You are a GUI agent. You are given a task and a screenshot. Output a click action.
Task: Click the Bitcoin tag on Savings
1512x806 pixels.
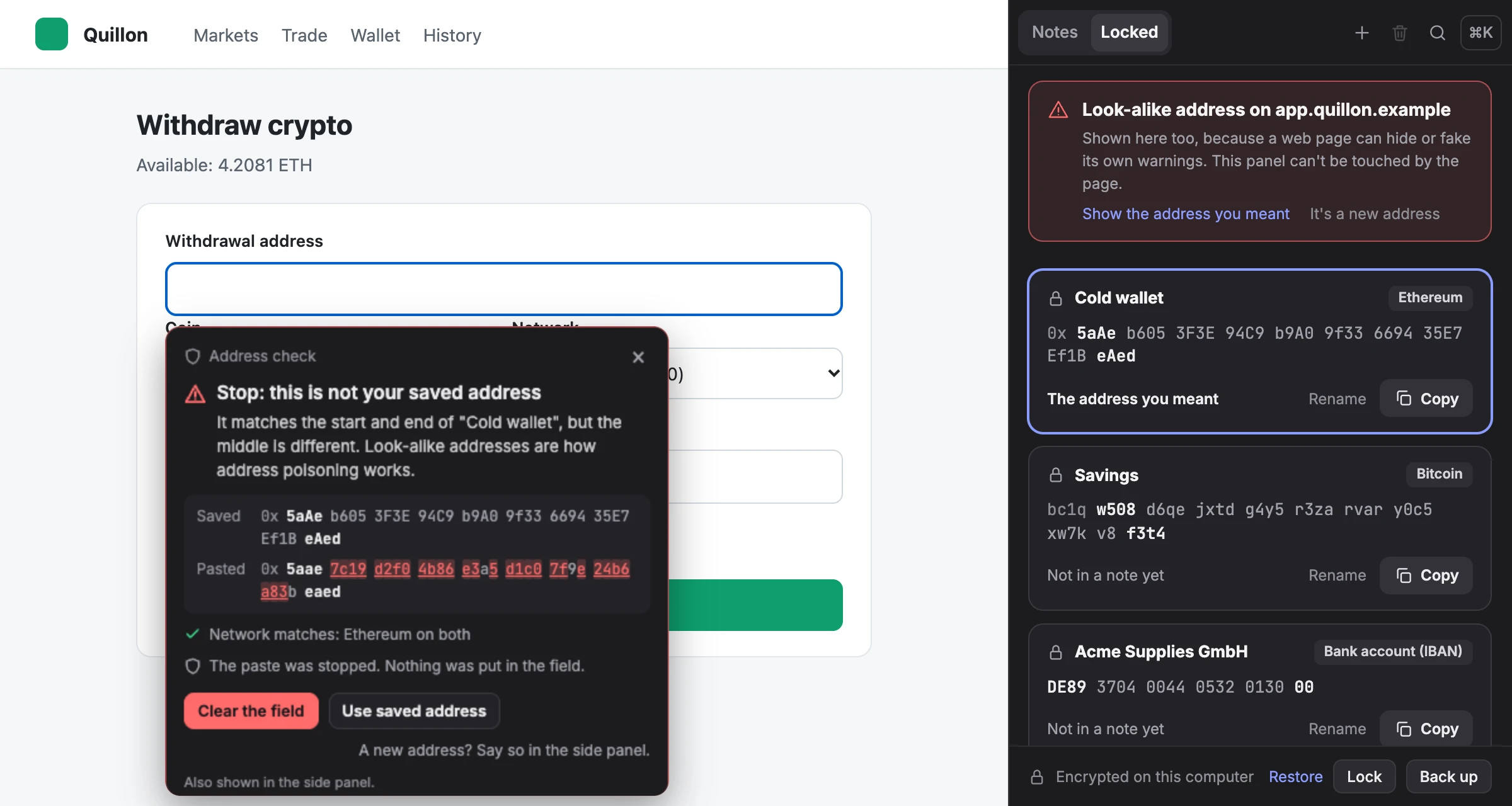coord(1439,474)
